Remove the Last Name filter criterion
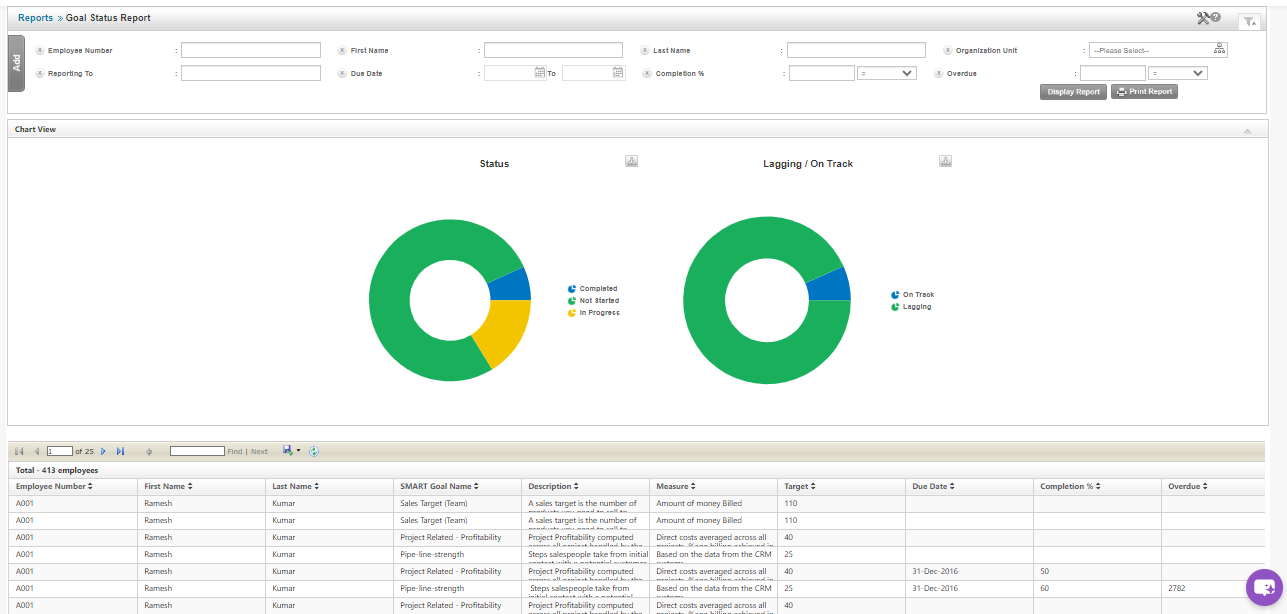 point(645,50)
